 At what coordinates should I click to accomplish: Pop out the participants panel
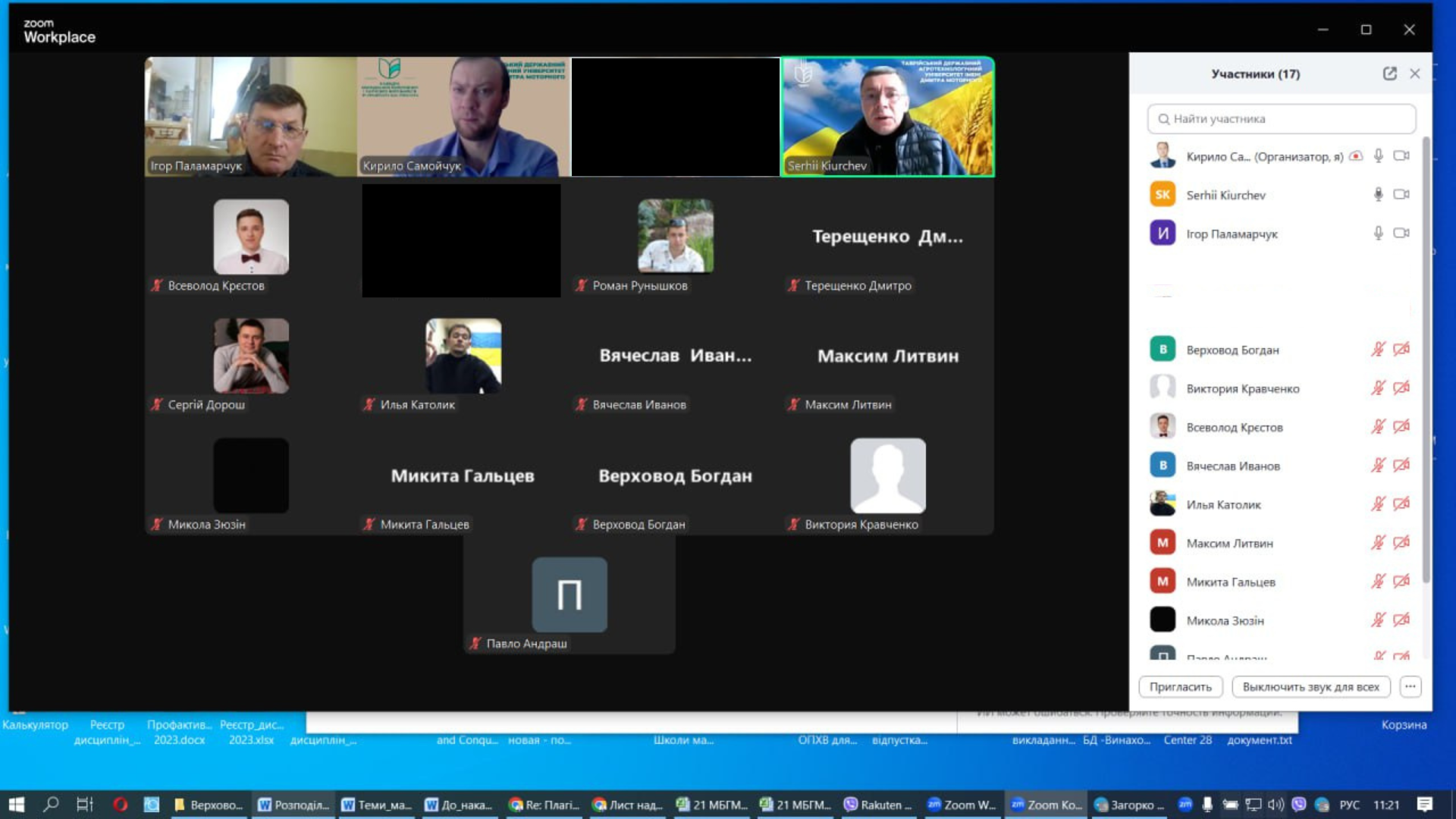point(1389,74)
